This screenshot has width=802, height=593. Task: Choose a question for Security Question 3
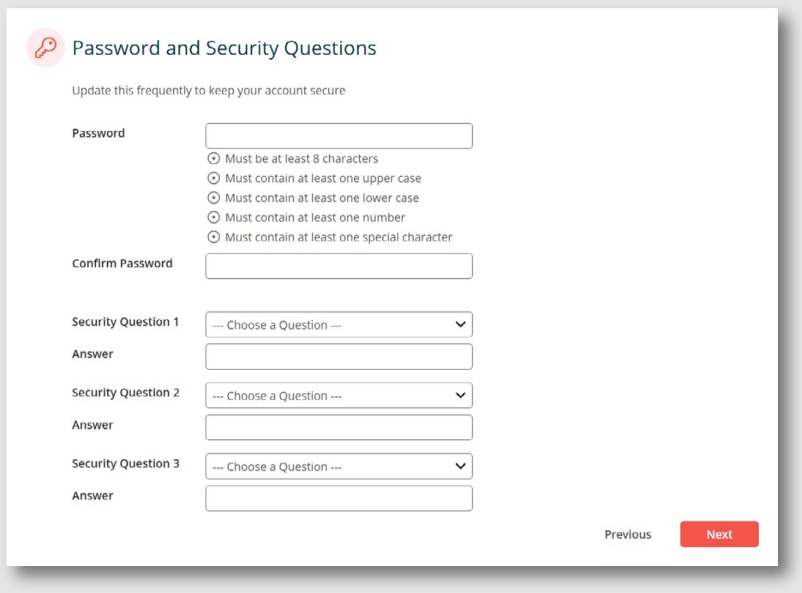pyautogui.click(x=338, y=467)
